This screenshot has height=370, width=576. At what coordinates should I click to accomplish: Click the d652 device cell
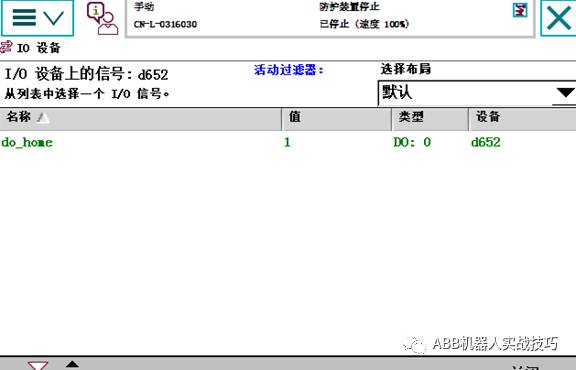tap(486, 142)
